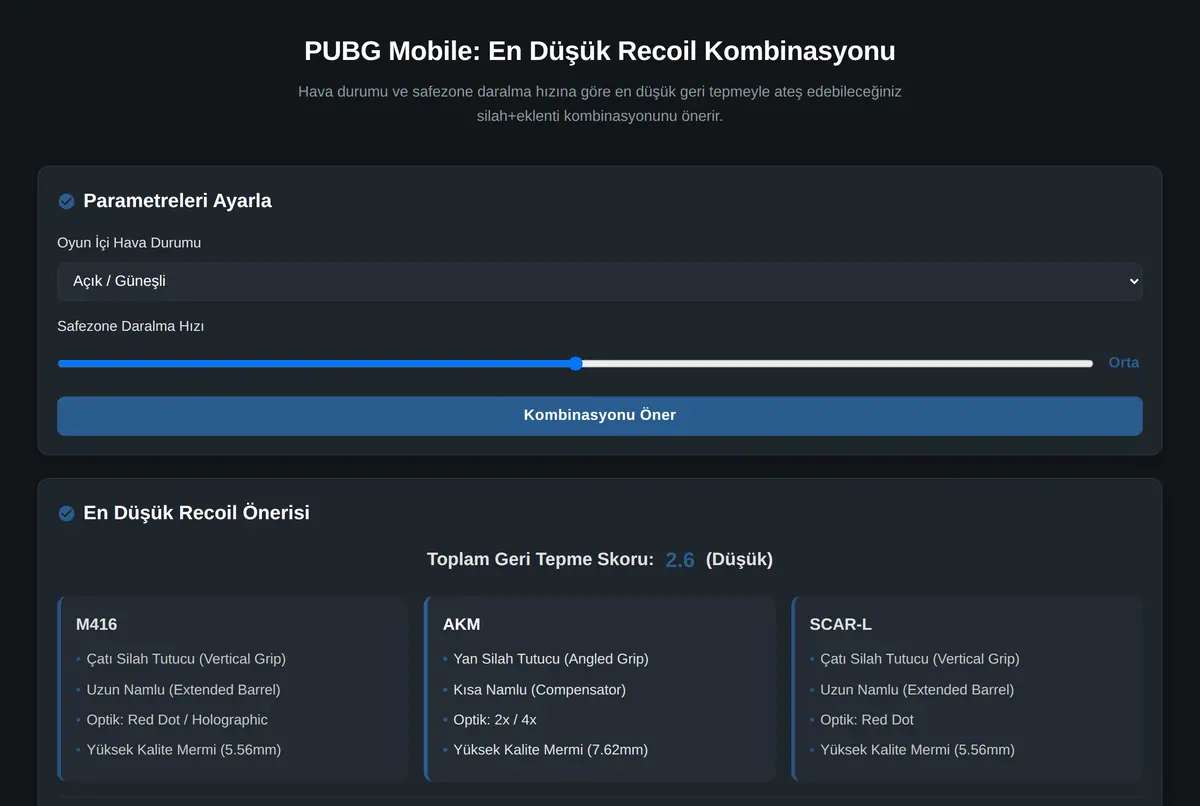Click Yan Silah Tutucu (Angled Grip) line
The image size is (1200, 806).
coord(551,659)
